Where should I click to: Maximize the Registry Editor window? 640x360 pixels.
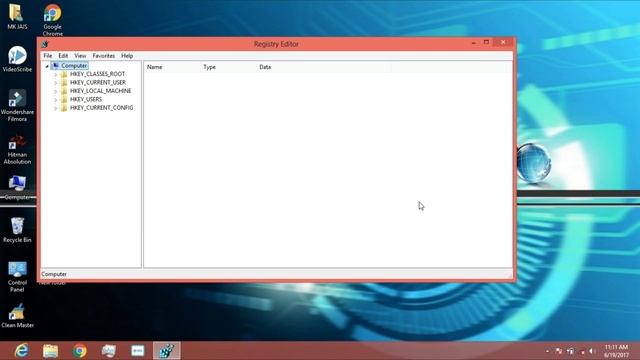coord(486,42)
